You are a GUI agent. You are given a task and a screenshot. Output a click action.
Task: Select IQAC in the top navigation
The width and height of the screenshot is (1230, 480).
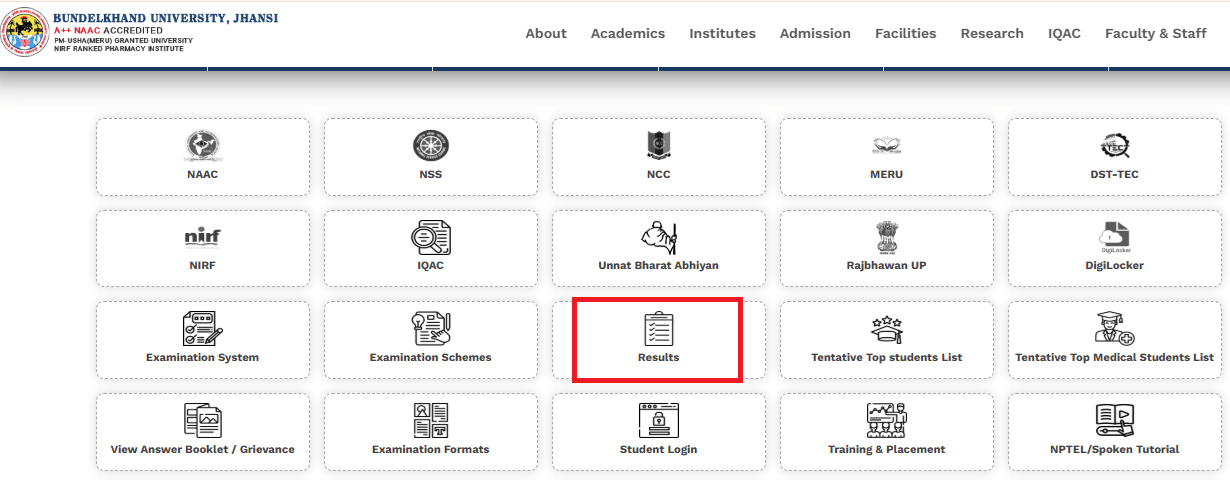point(1064,33)
